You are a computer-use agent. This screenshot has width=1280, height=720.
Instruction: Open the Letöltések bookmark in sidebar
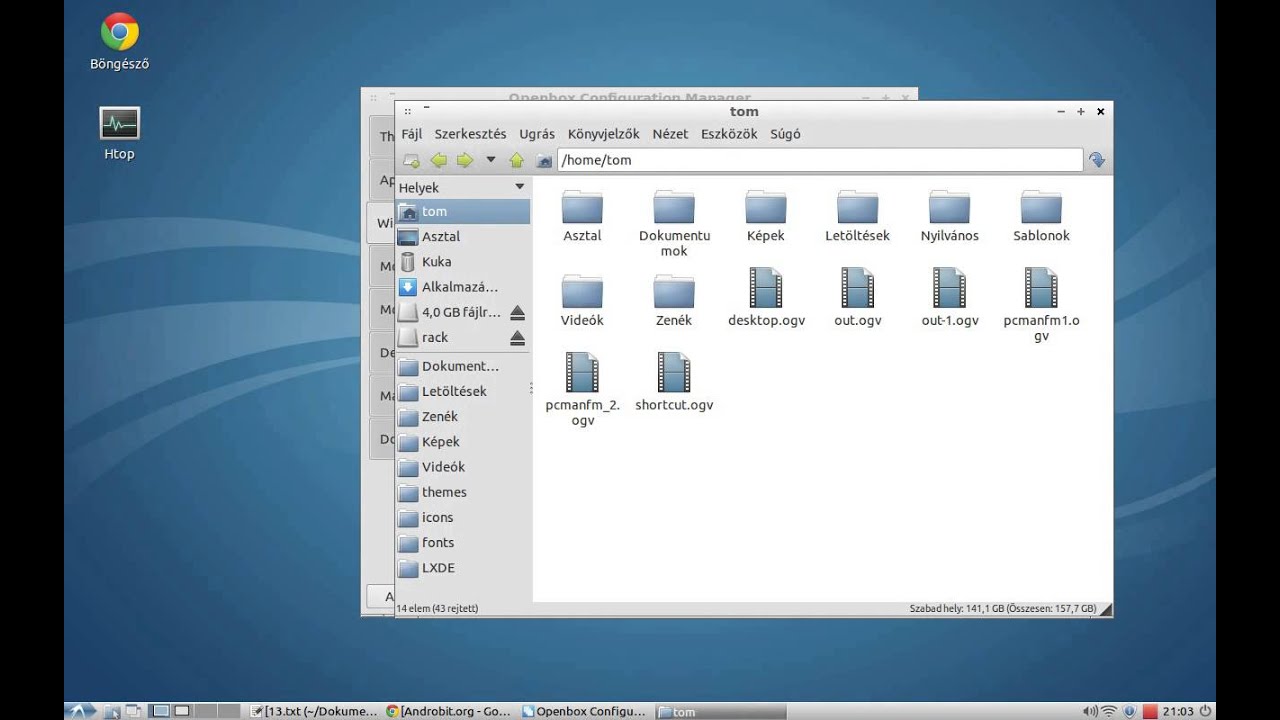463,391
